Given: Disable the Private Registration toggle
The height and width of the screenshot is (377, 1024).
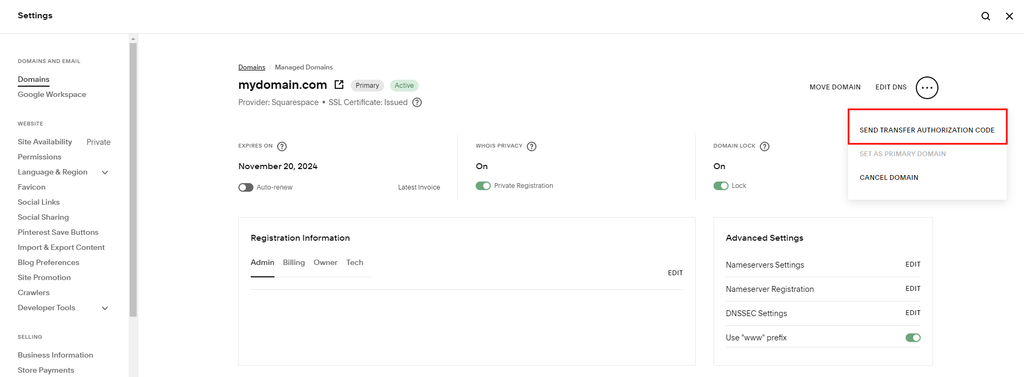Looking at the screenshot, I should [x=483, y=186].
